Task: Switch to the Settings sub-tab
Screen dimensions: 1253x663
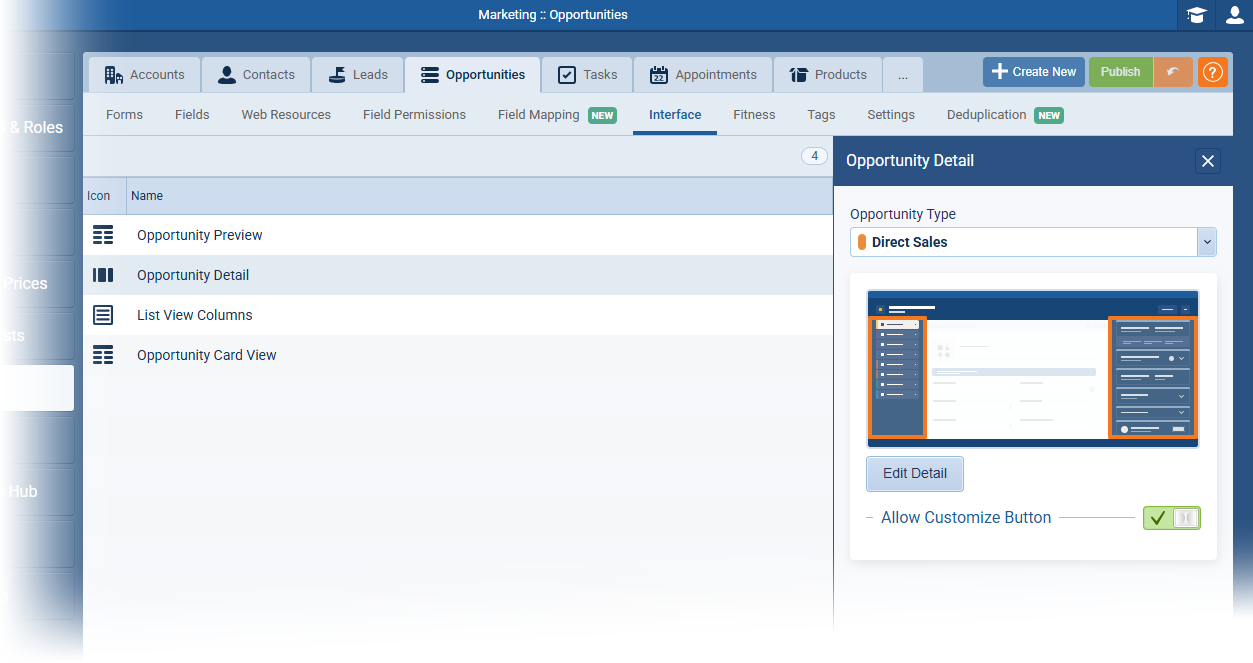Action: (x=890, y=114)
